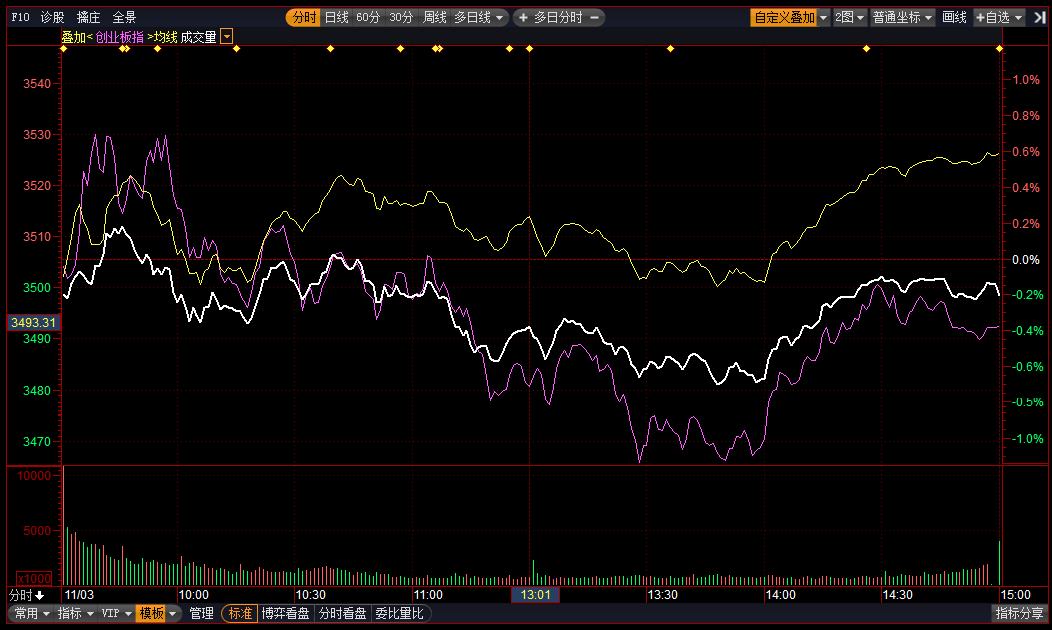
Task: Click the plus icon before 多日分时
Action: coord(523,17)
